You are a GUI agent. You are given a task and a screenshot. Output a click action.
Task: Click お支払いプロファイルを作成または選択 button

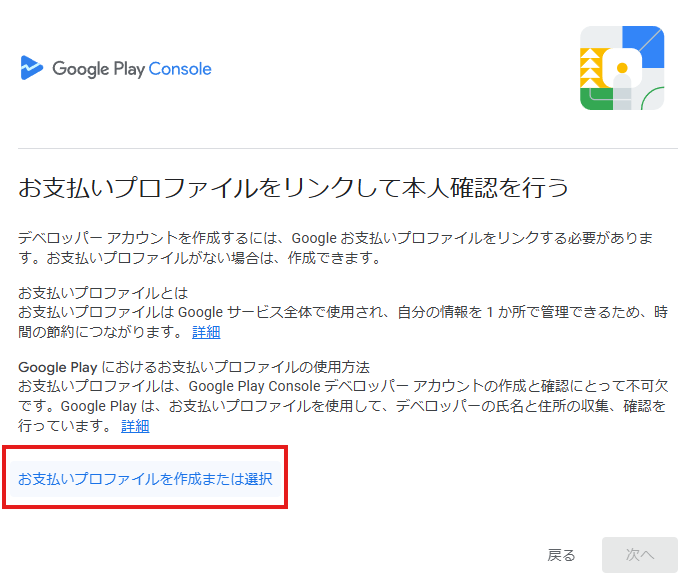coord(145,478)
